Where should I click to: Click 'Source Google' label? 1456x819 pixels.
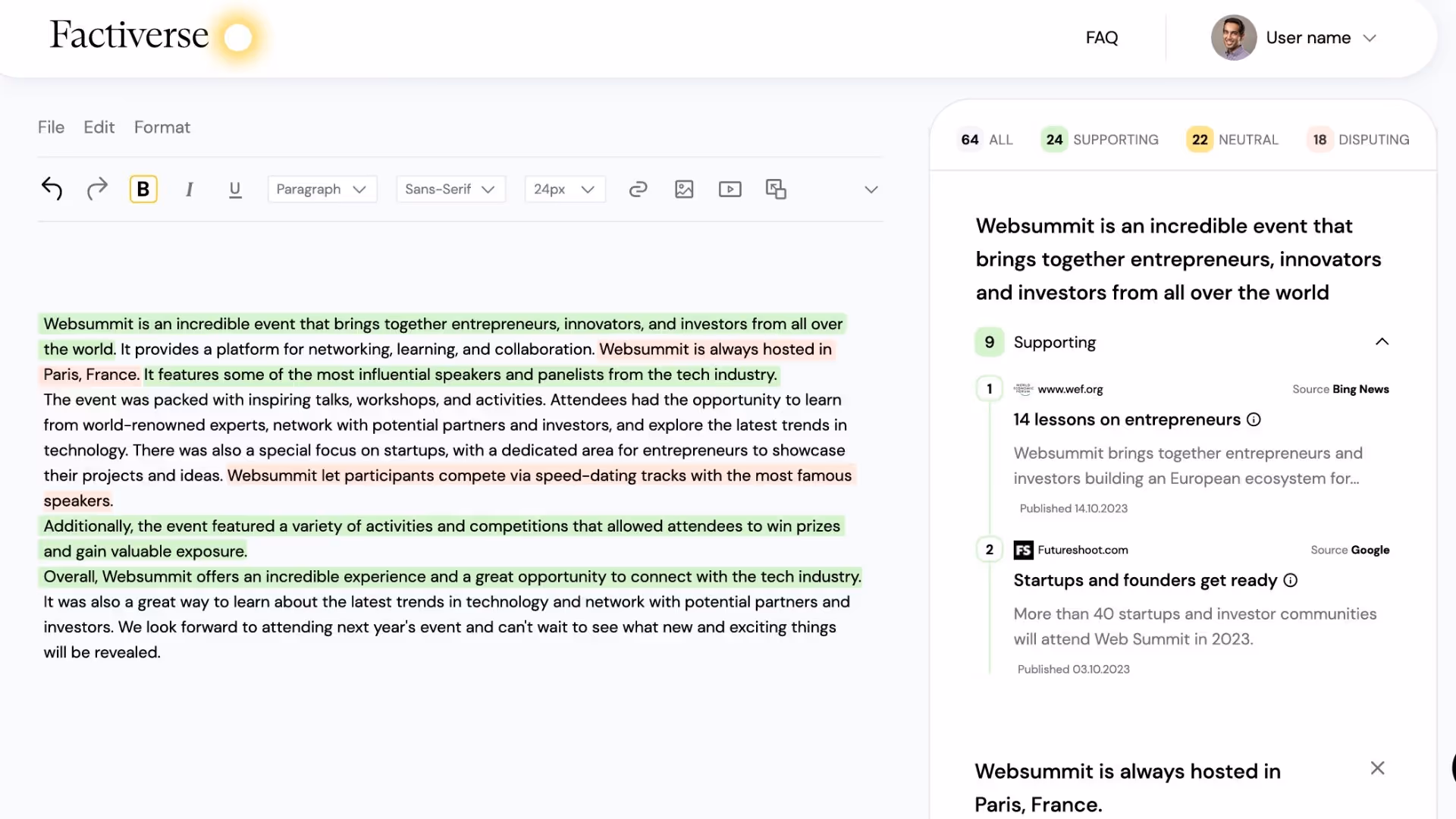coord(1349,550)
